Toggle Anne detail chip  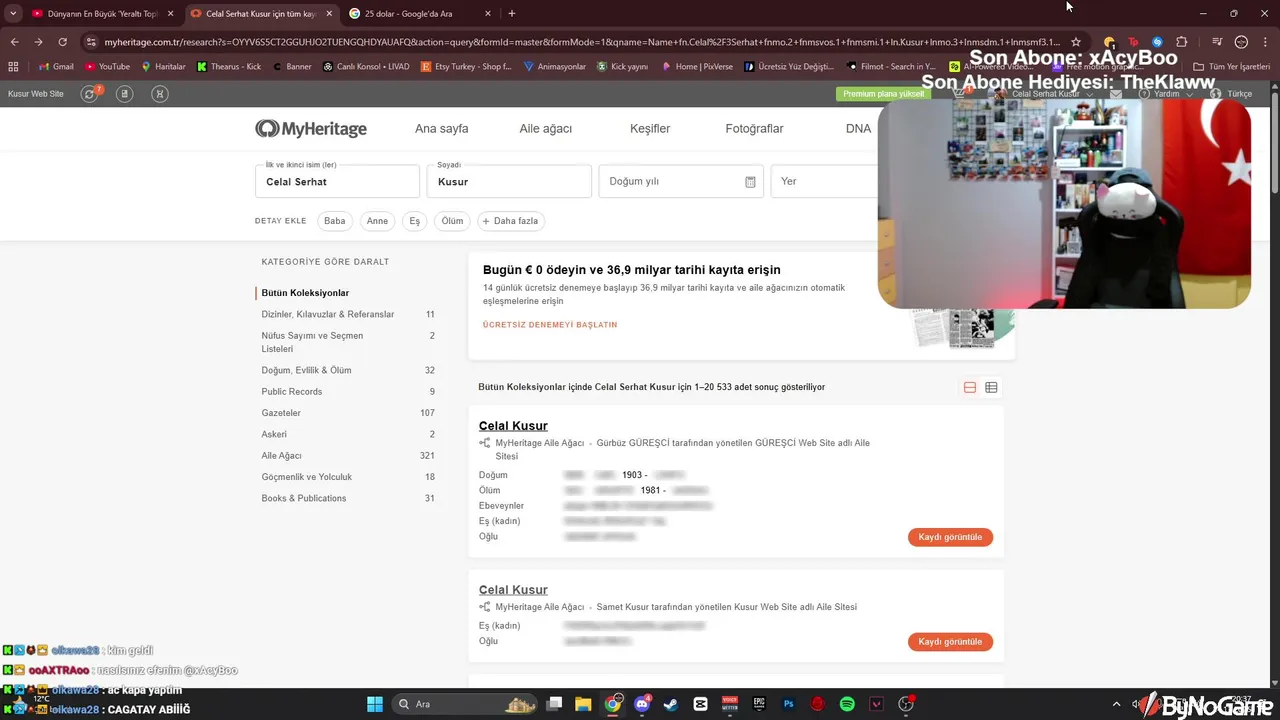coord(377,221)
